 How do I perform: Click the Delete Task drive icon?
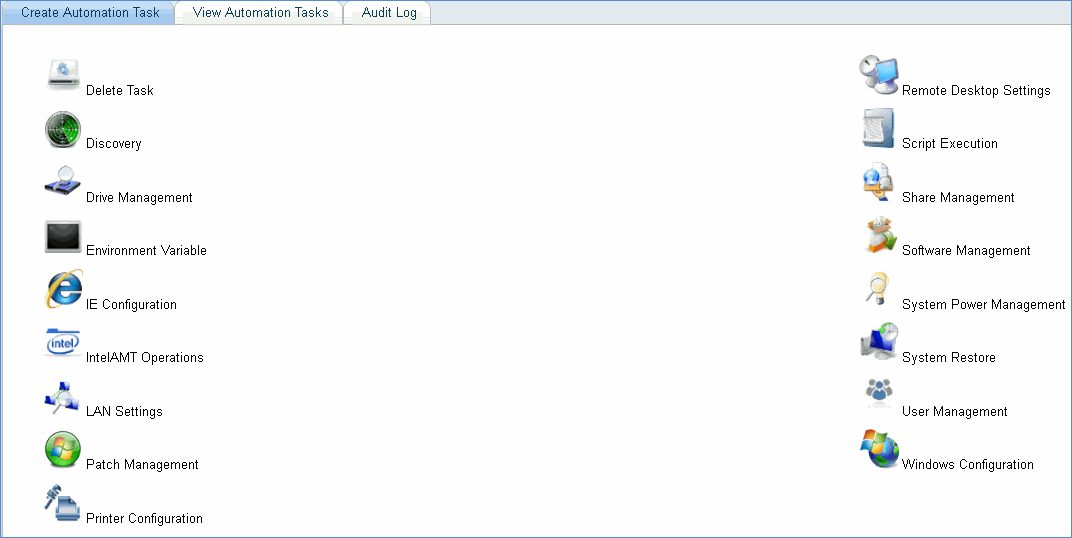click(63, 76)
